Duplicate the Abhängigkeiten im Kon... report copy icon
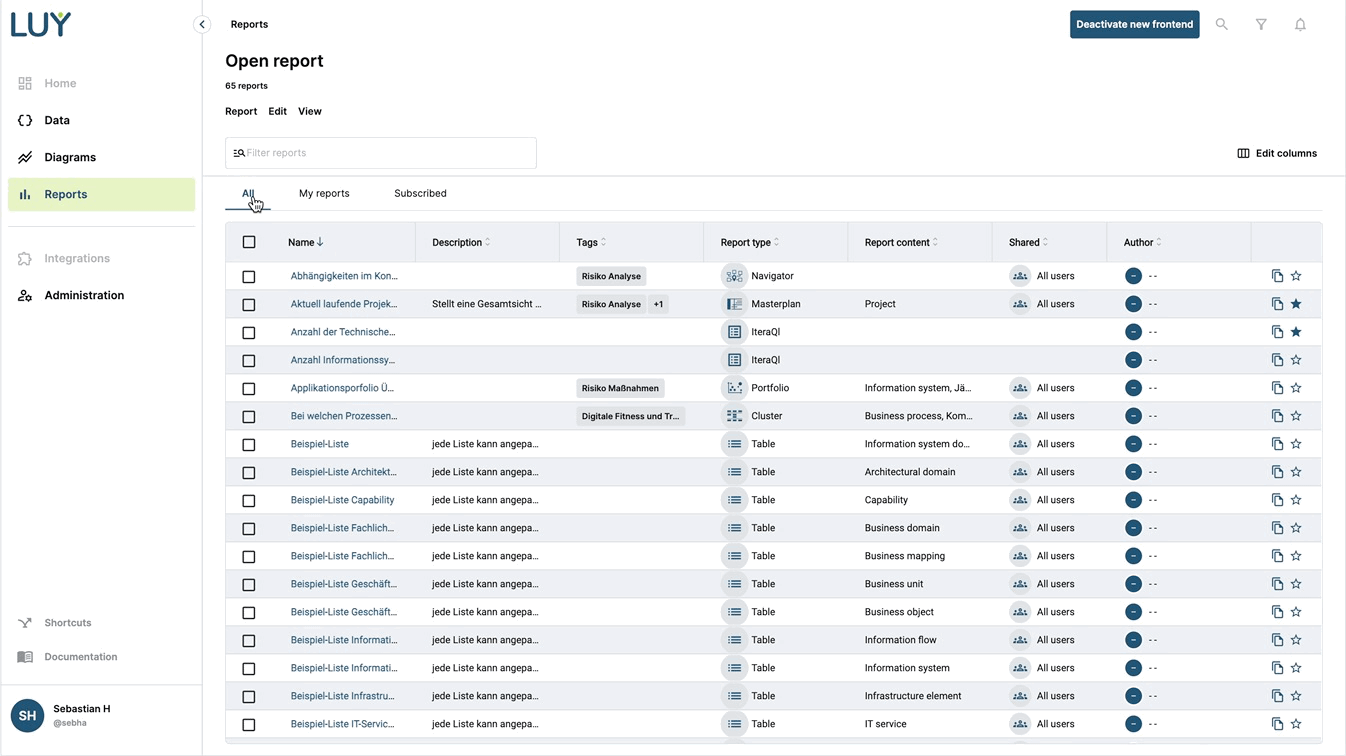 (1277, 276)
